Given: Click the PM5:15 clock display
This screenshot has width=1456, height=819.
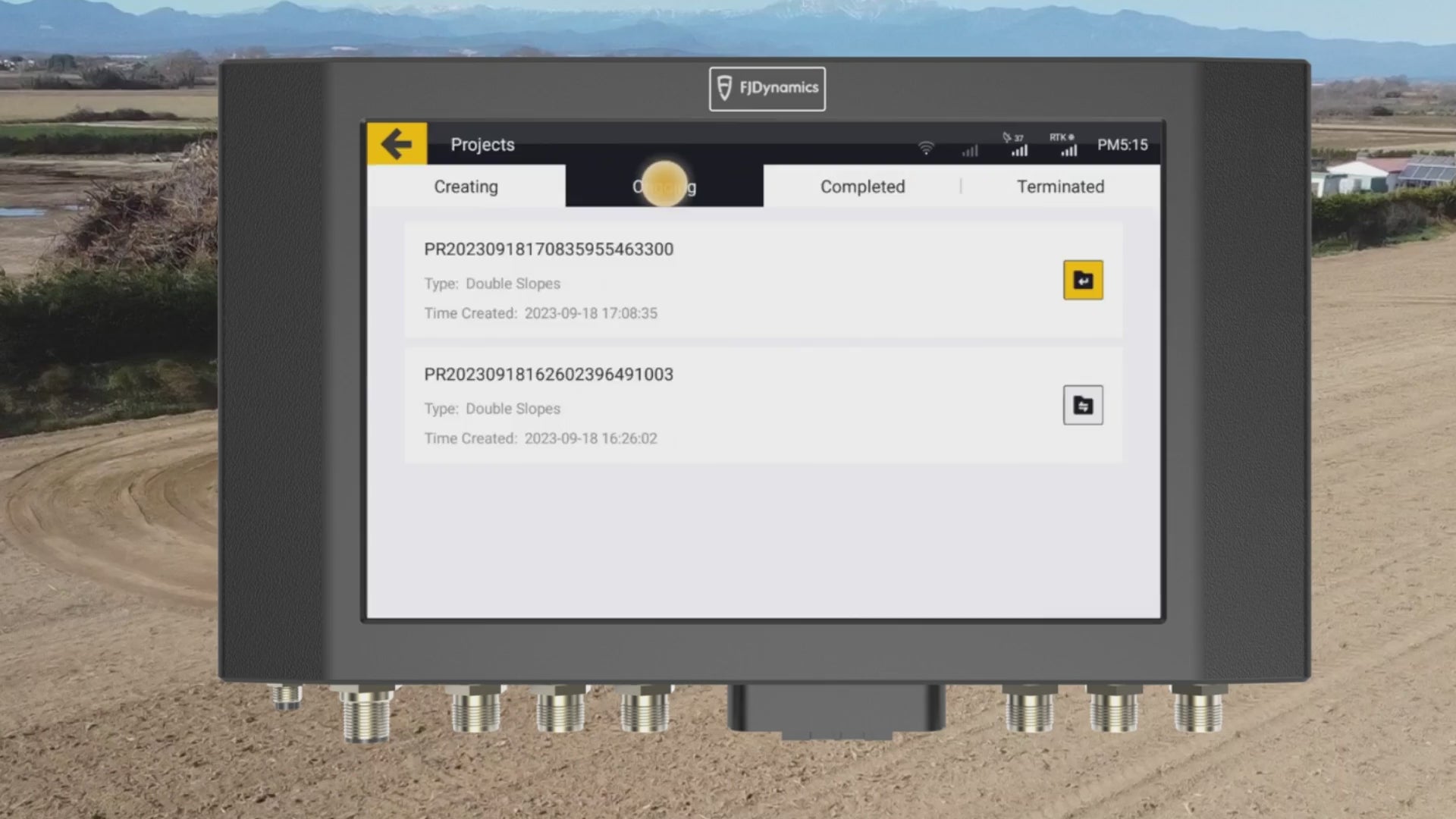Looking at the screenshot, I should (x=1122, y=145).
